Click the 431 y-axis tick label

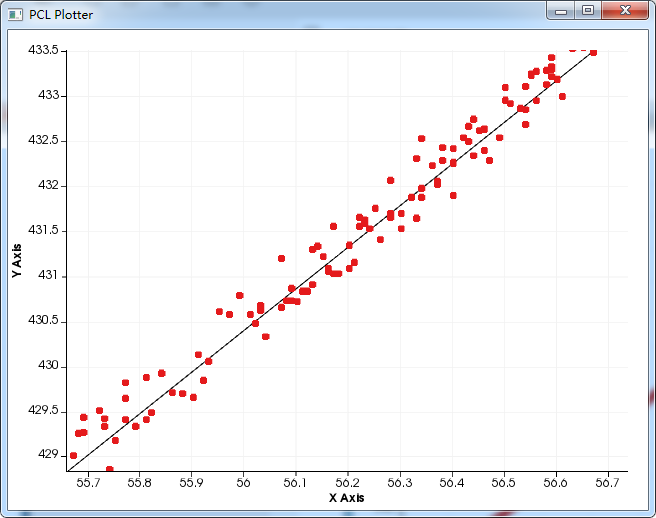(x=49, y=275)
